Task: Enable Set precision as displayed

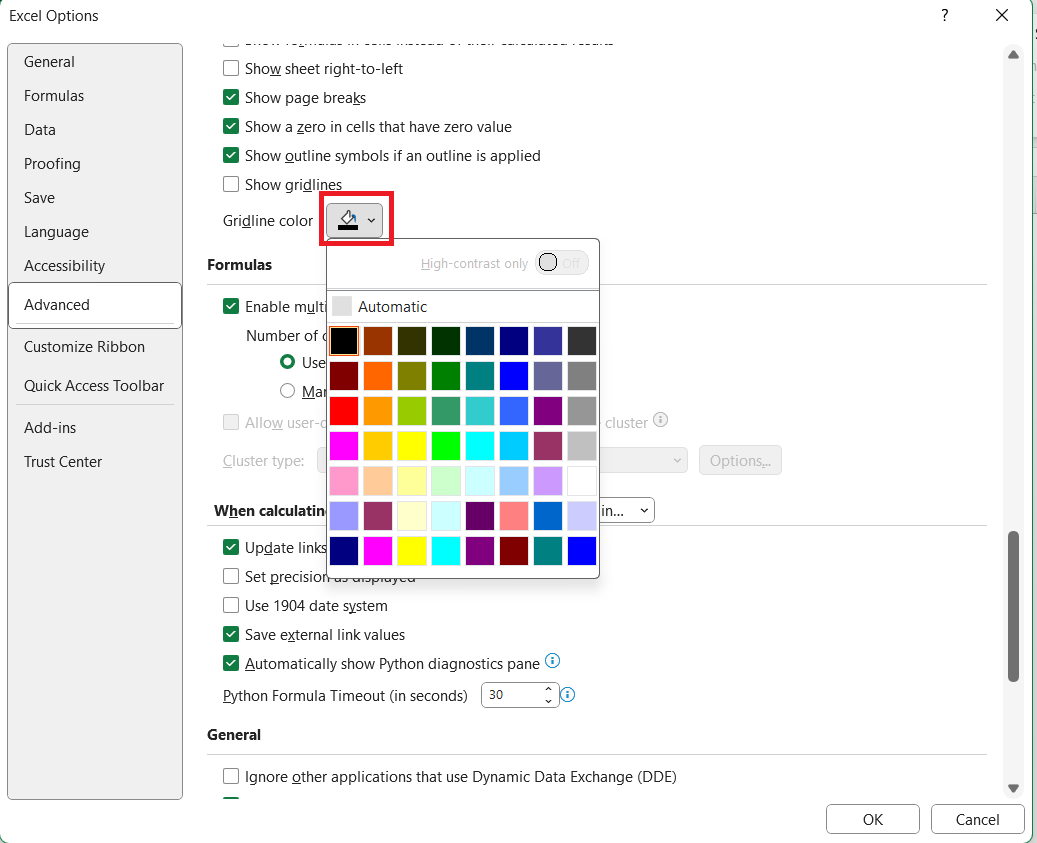Action: click(231, 577)
